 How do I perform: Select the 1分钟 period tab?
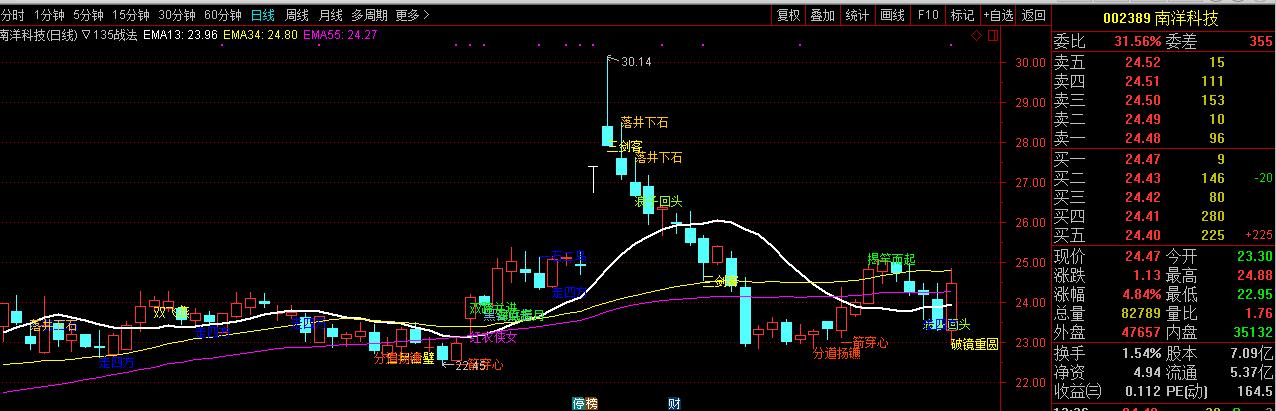[x=49, y=15]
